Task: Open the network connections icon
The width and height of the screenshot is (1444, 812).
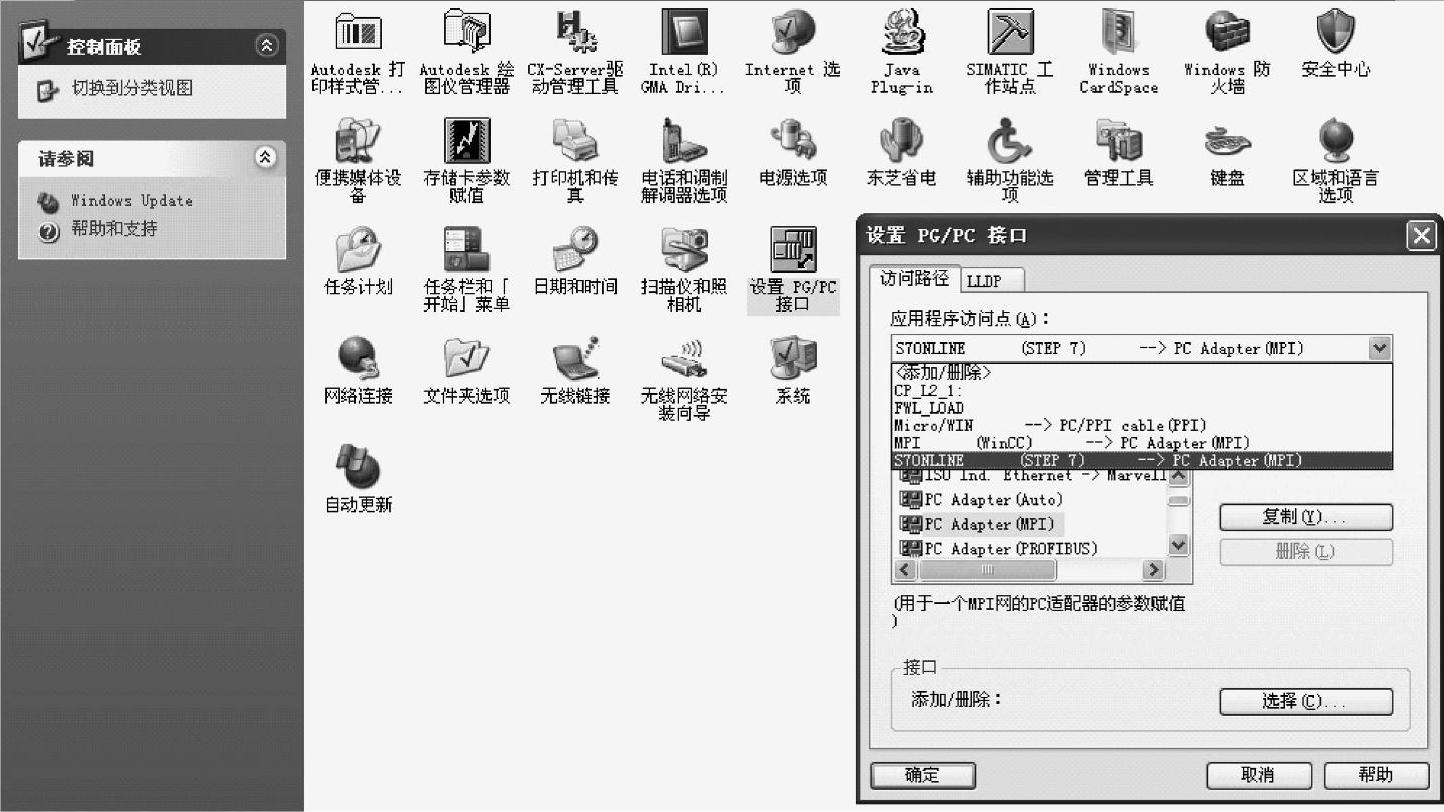Action: point(358,359)
